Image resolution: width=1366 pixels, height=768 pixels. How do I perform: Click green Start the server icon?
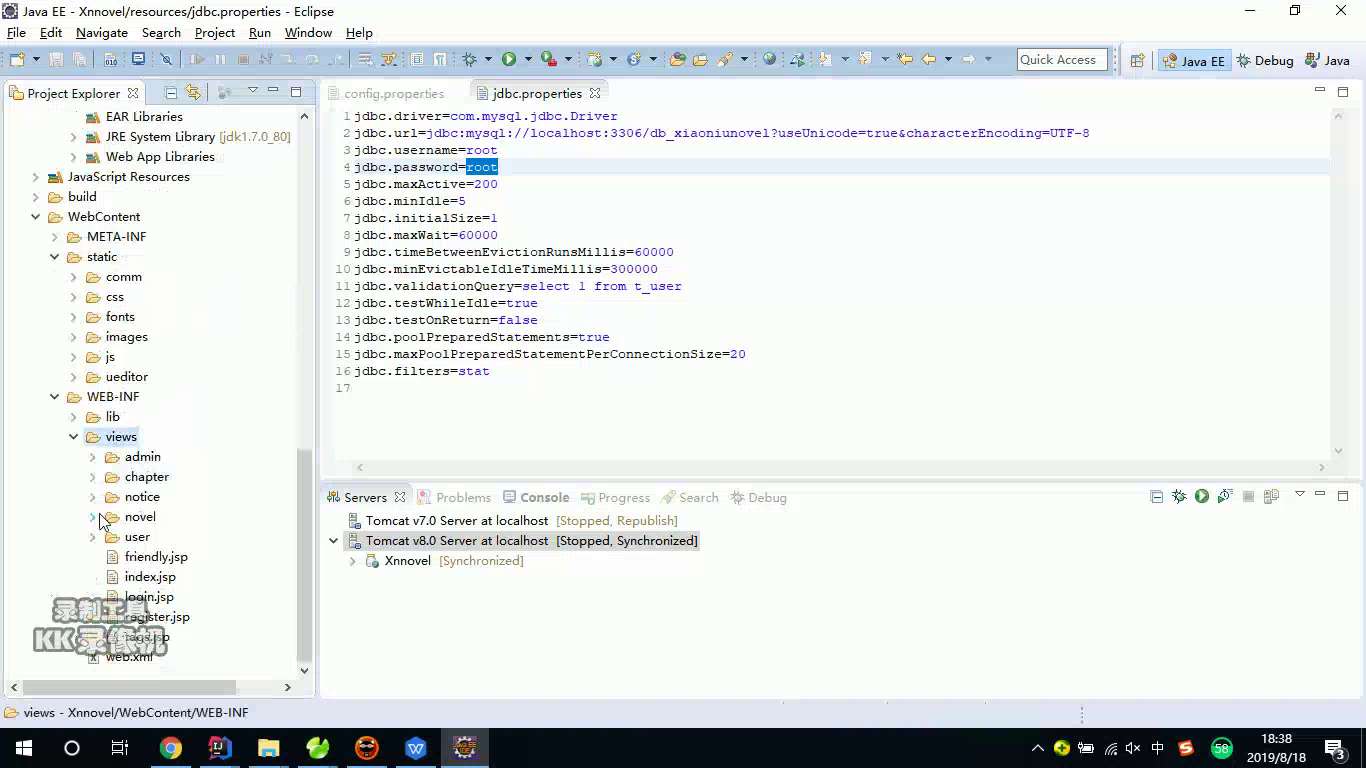1202,496
